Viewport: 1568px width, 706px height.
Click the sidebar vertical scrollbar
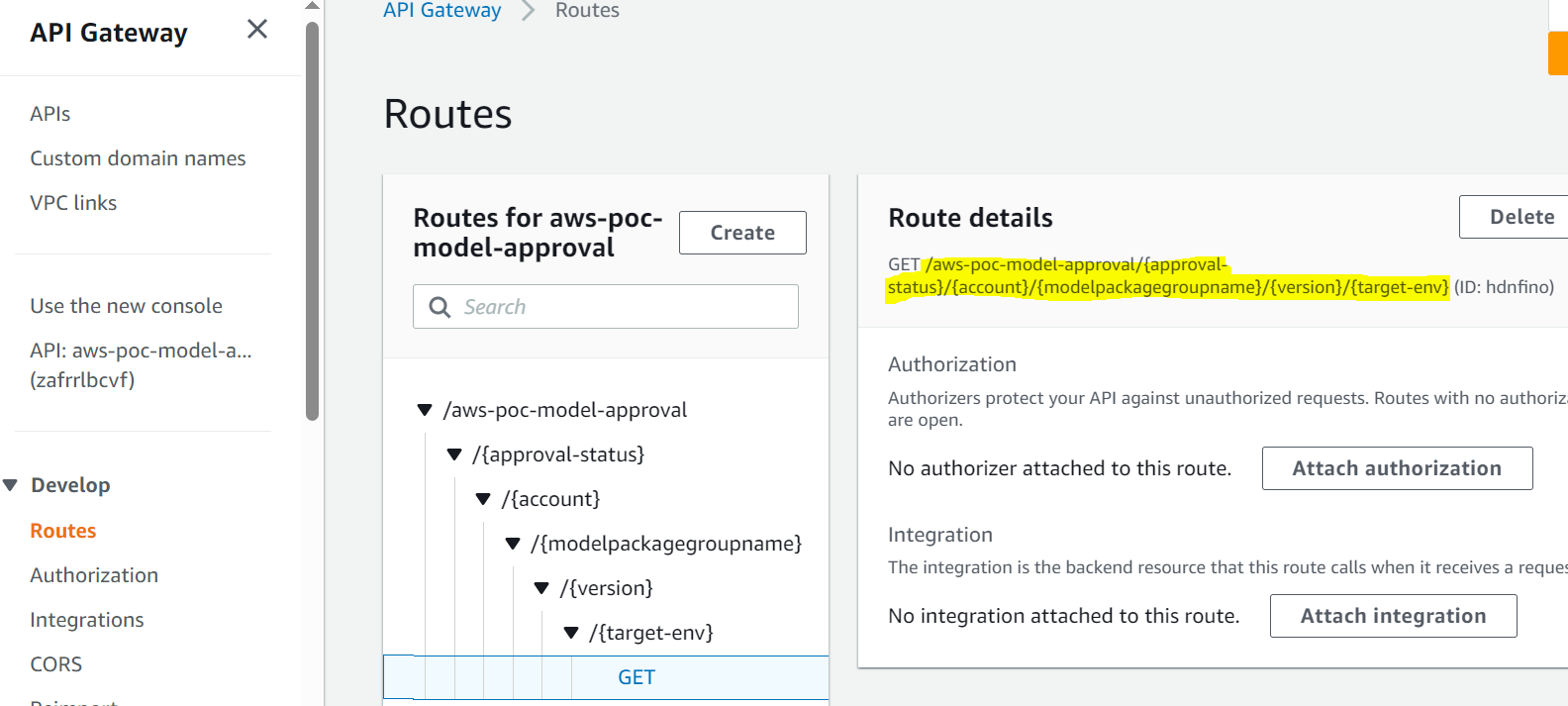point(313,222)
